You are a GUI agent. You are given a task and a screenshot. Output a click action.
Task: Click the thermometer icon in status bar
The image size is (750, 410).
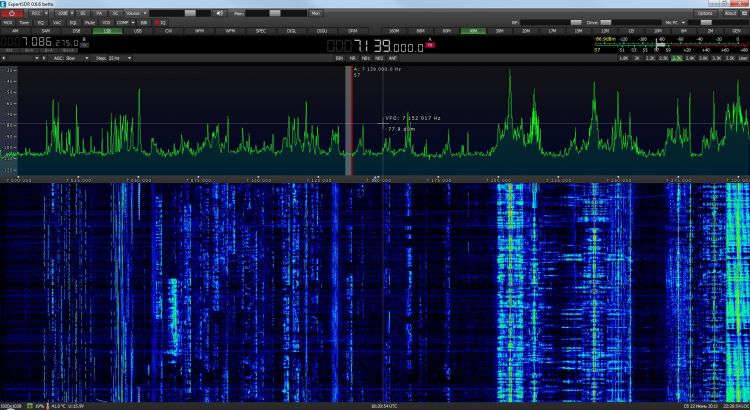pos(47,406)
